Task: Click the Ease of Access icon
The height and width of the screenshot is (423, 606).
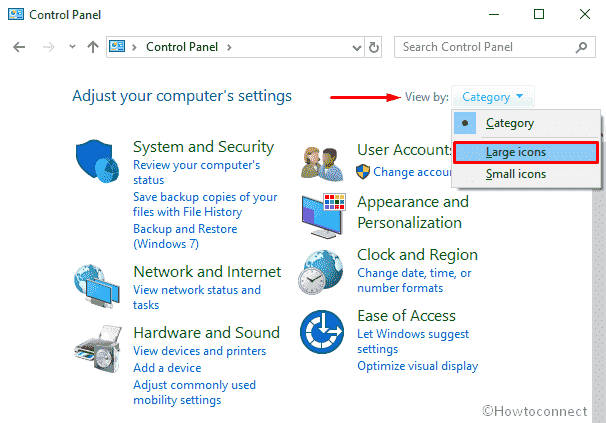Action: click(322, 332)
